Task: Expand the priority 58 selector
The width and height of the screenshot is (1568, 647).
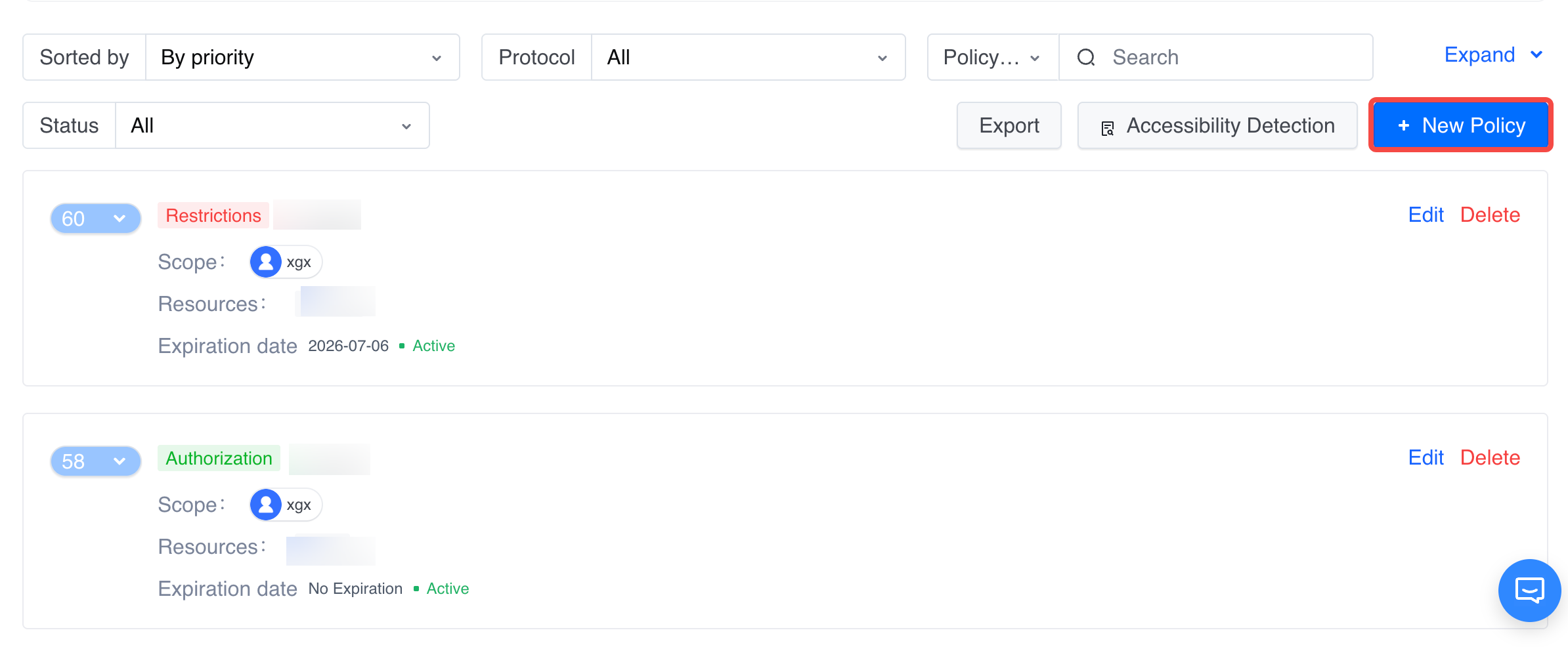Action: [x=96, y=461]
